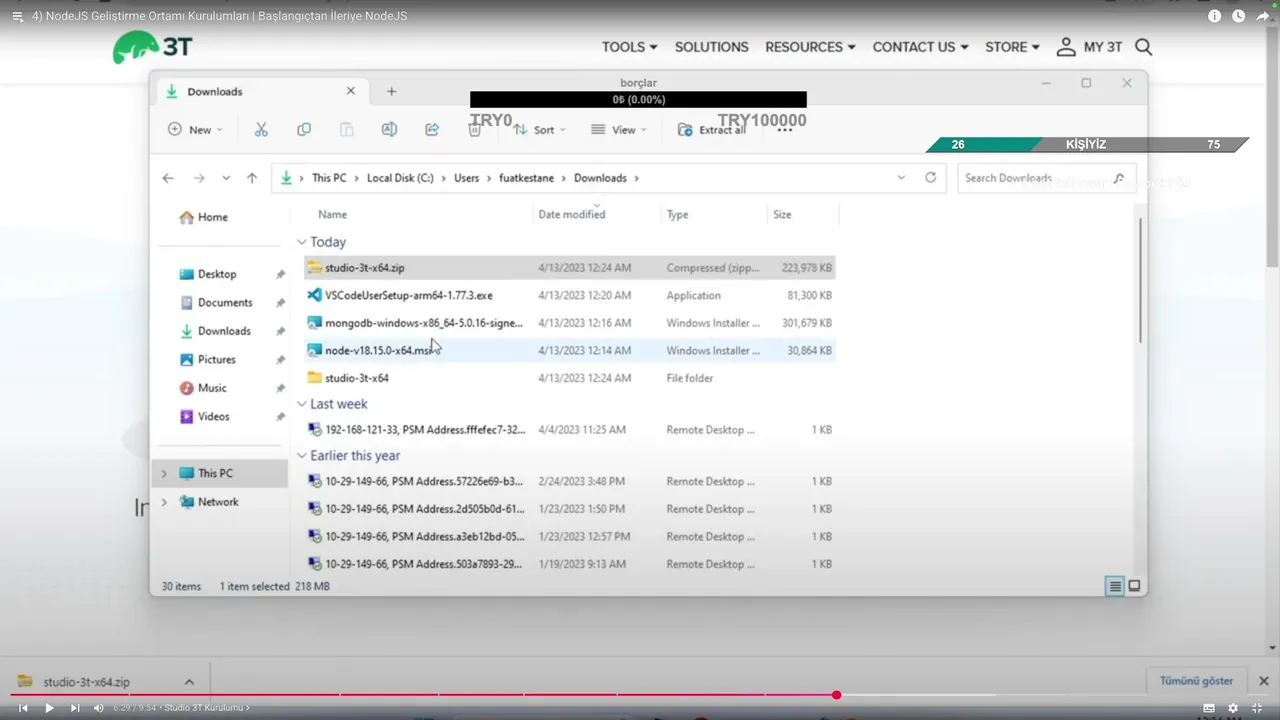Mute the video volume
This screenshot has width=1280, height=720.
point(98,708)
